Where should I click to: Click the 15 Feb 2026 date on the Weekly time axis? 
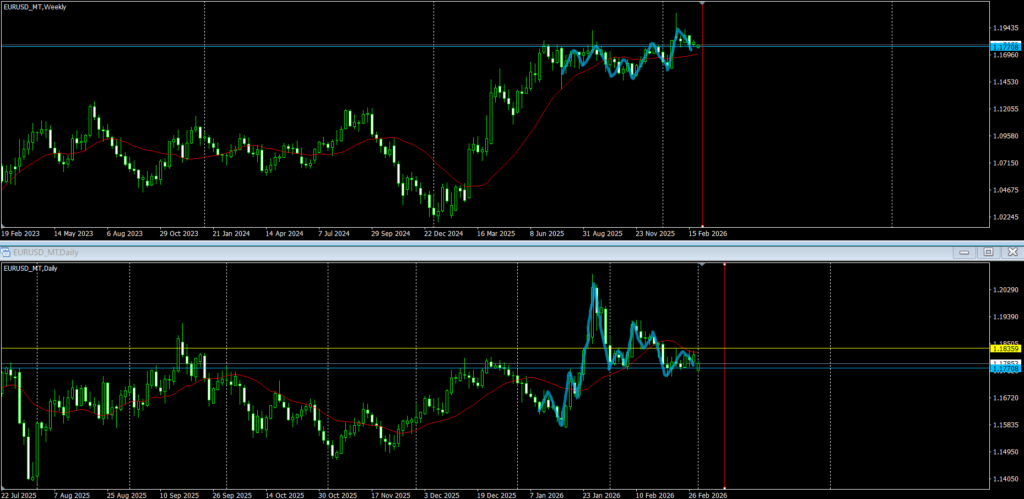704,233
